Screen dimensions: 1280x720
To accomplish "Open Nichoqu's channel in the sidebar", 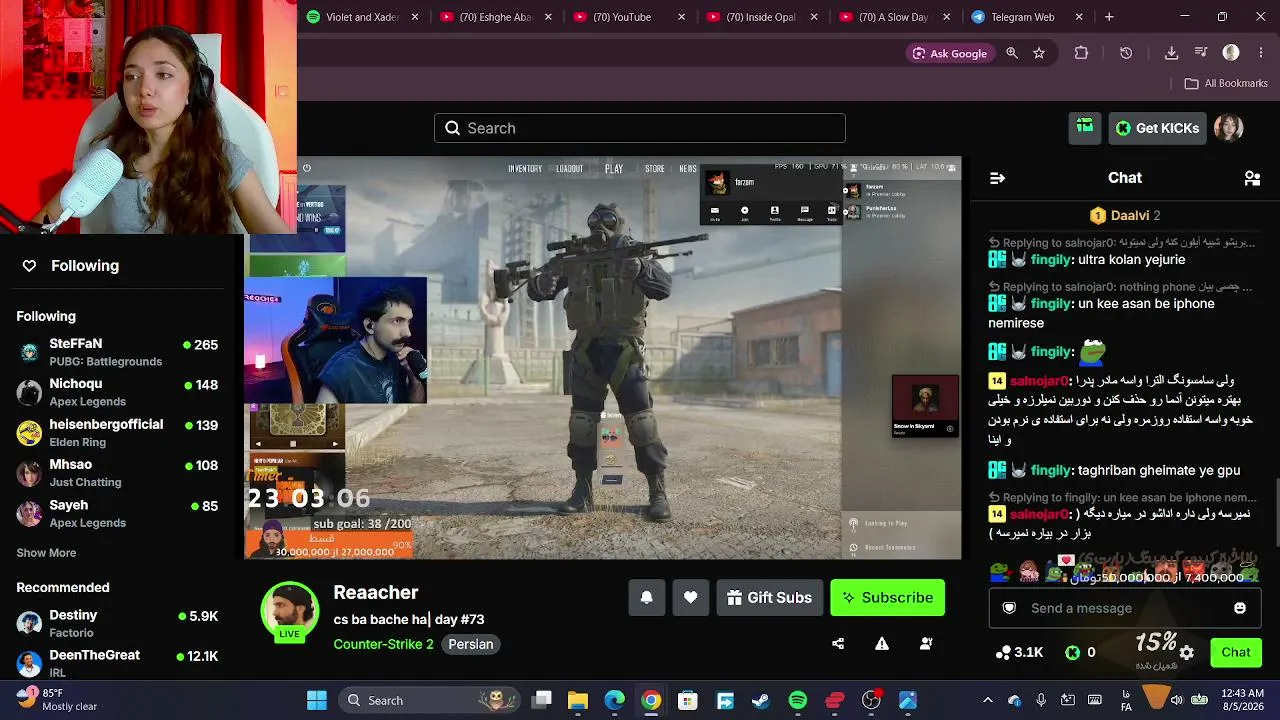I will click(x=119, y=392).
